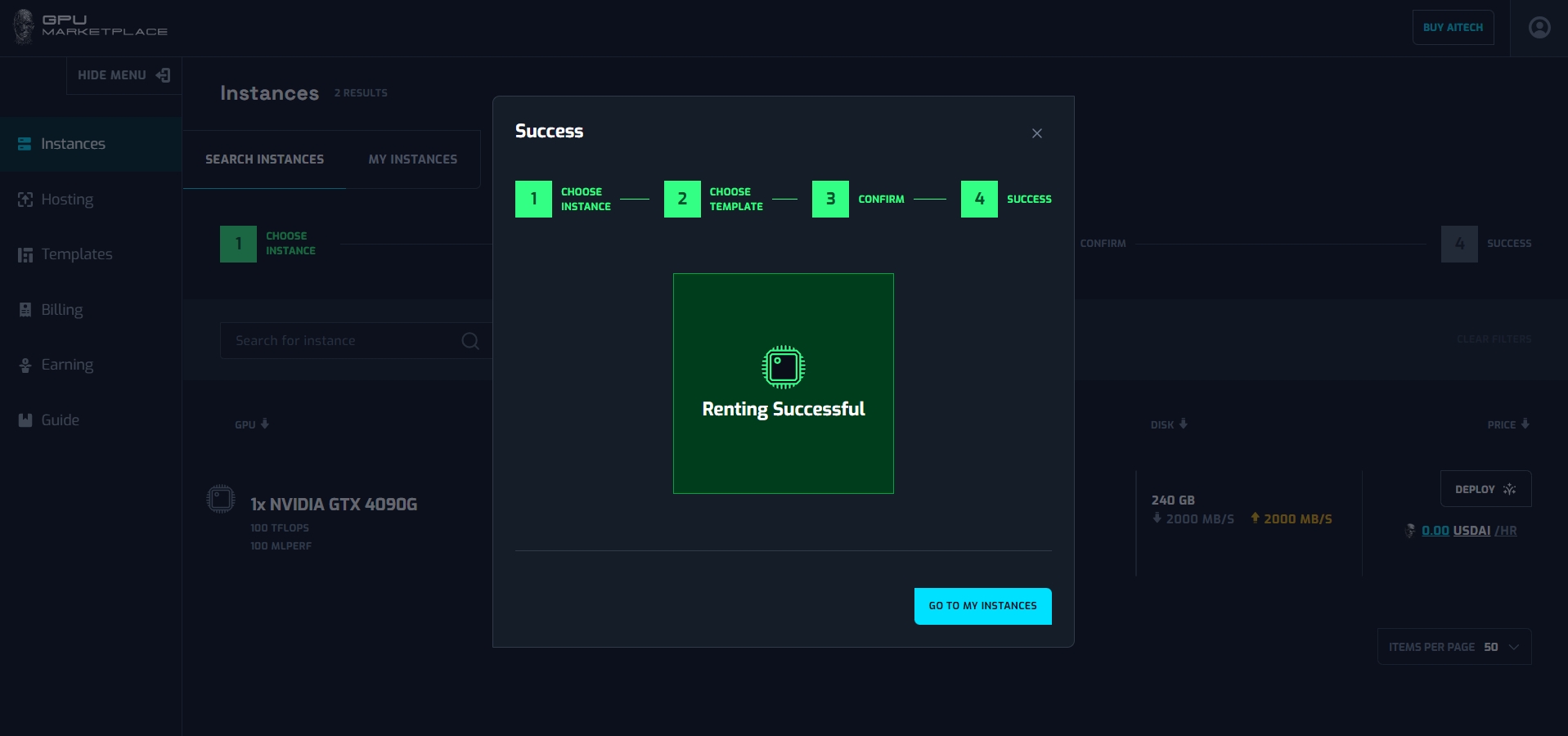Open Hosting from the sidebar

(x=66, y=200)
